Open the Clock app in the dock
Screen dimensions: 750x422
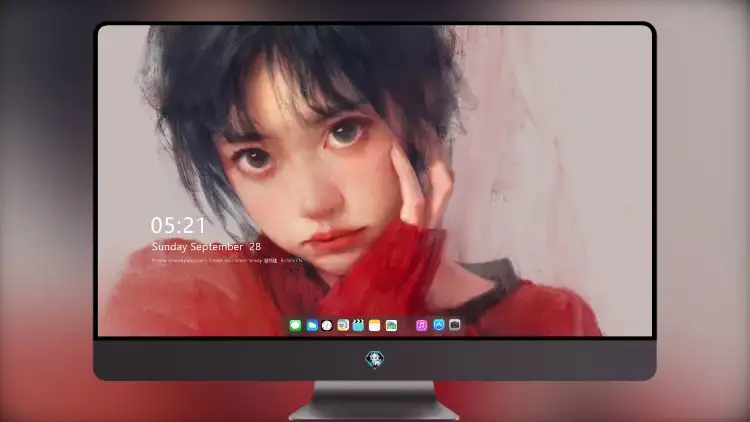click(x=327, y=325)
